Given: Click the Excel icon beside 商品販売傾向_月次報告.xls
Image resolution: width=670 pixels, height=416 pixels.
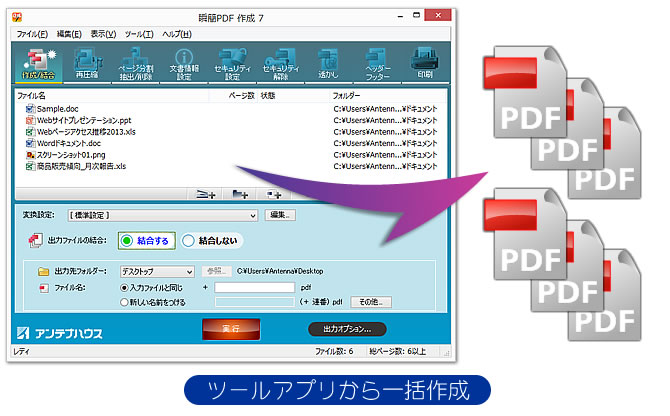Looking at the screenshot, I should click(30, 166).
